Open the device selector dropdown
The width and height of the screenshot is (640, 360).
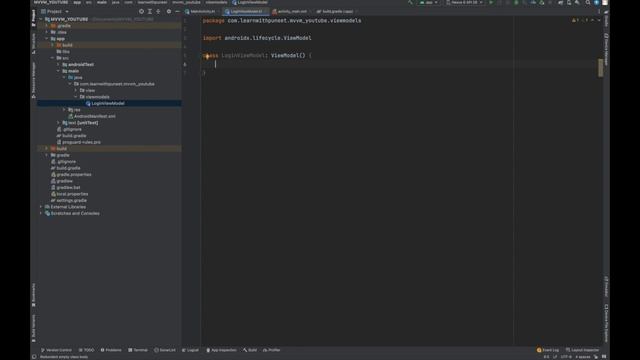464,2
